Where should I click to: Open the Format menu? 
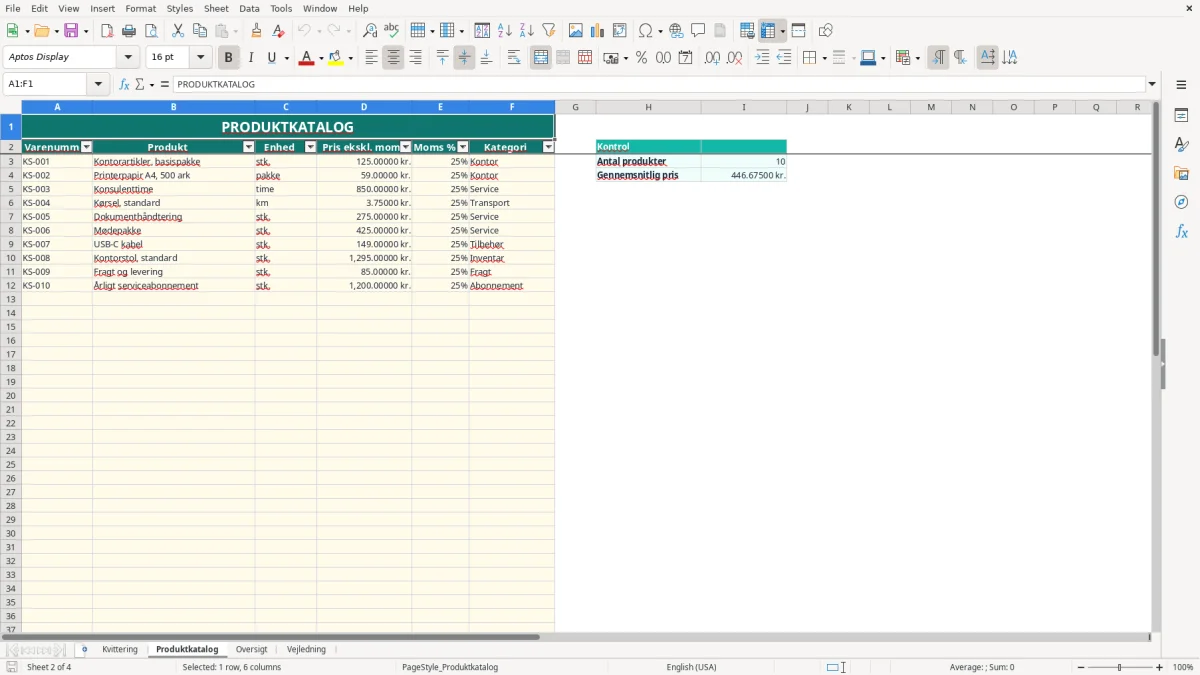pyautogui.click(x=140, y=8)
